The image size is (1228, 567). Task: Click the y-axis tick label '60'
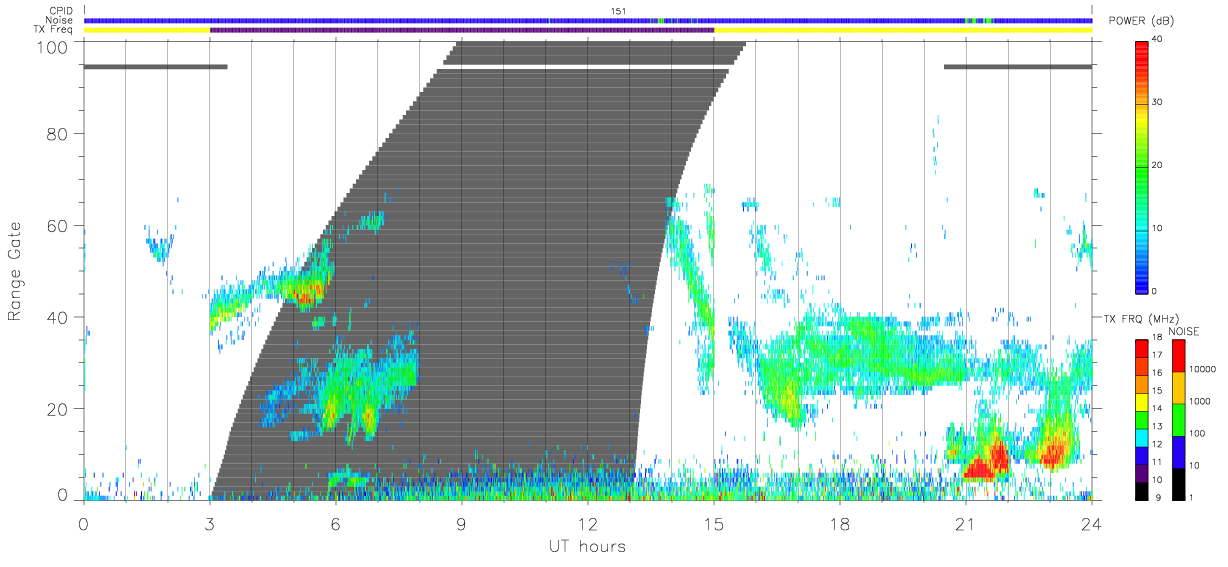tap(58, 226)
